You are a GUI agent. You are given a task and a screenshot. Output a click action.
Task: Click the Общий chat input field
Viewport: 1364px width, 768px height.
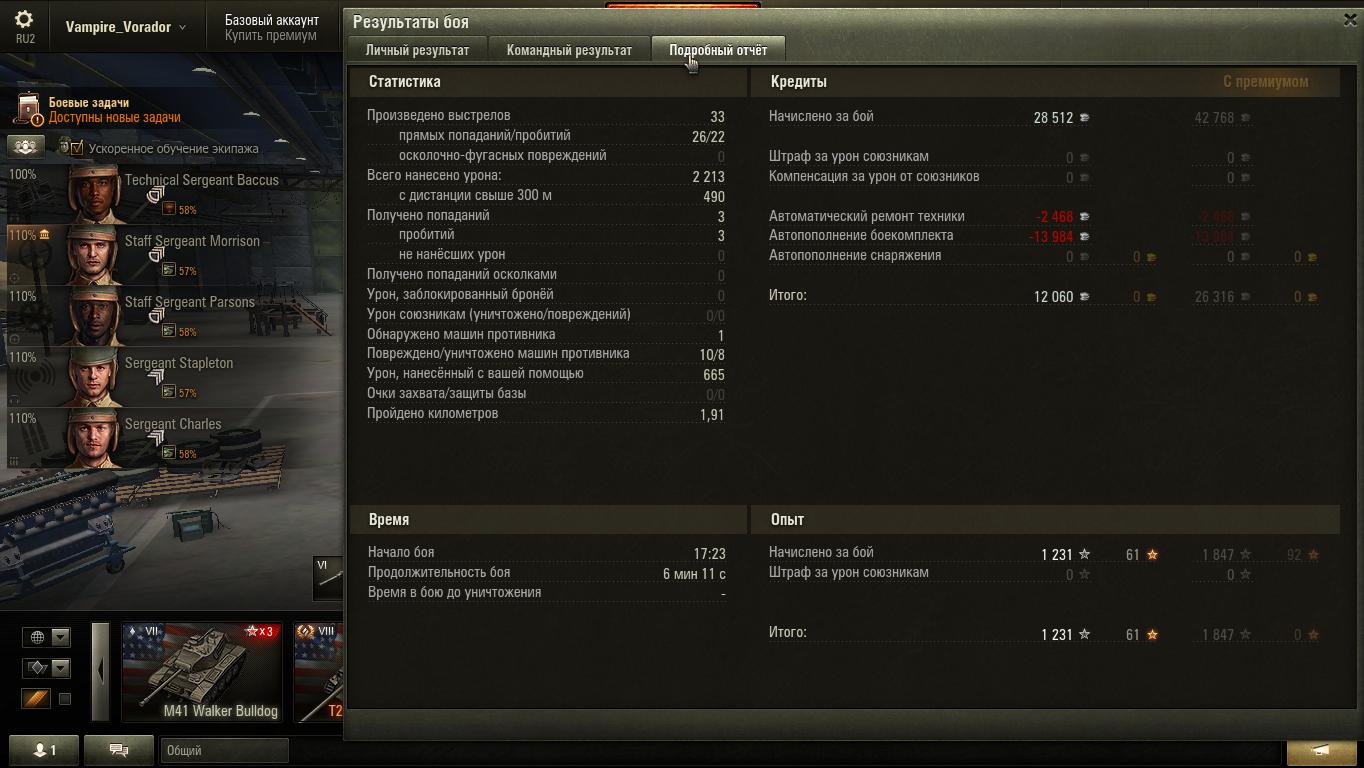(x=224, y=750)
